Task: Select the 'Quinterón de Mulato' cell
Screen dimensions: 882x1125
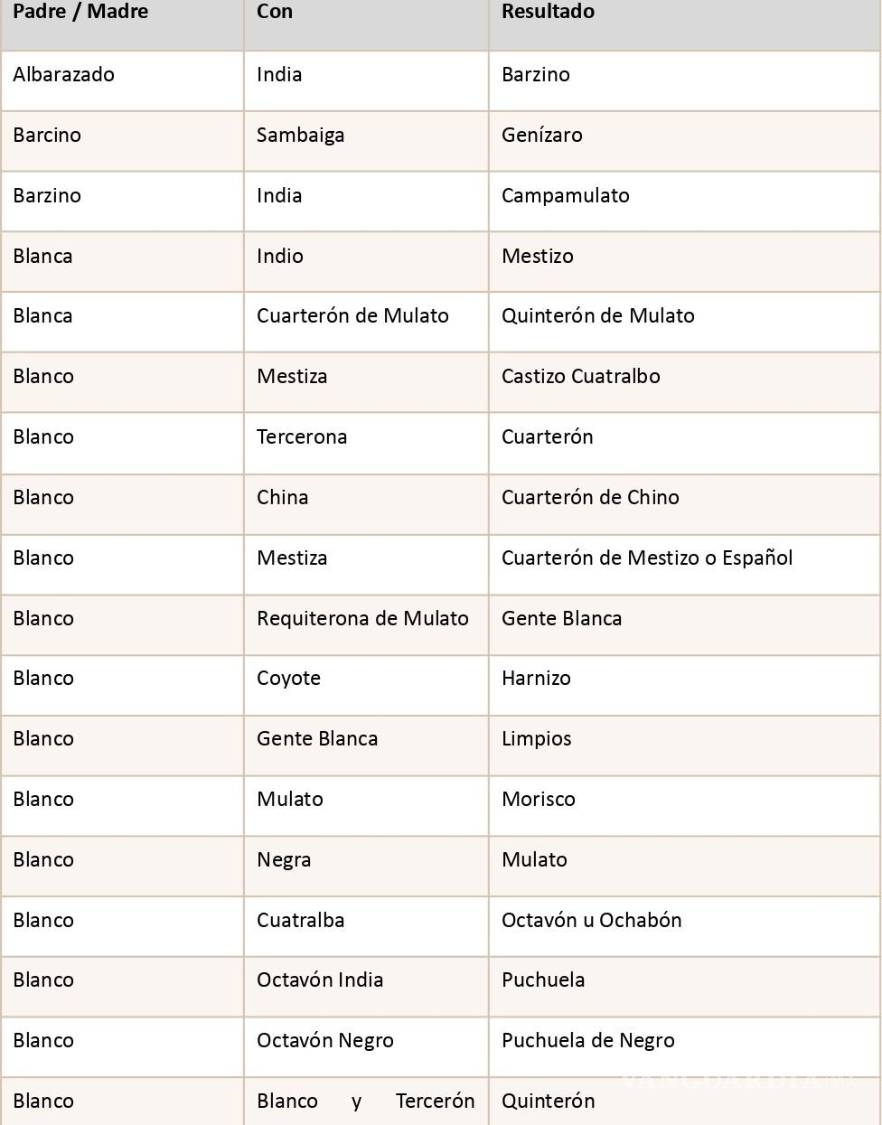Action: (598, 316)
